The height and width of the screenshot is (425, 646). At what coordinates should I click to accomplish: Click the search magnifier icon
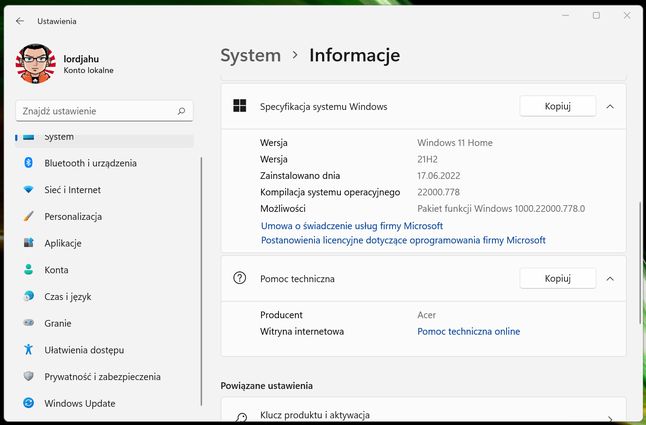point(181,111)
